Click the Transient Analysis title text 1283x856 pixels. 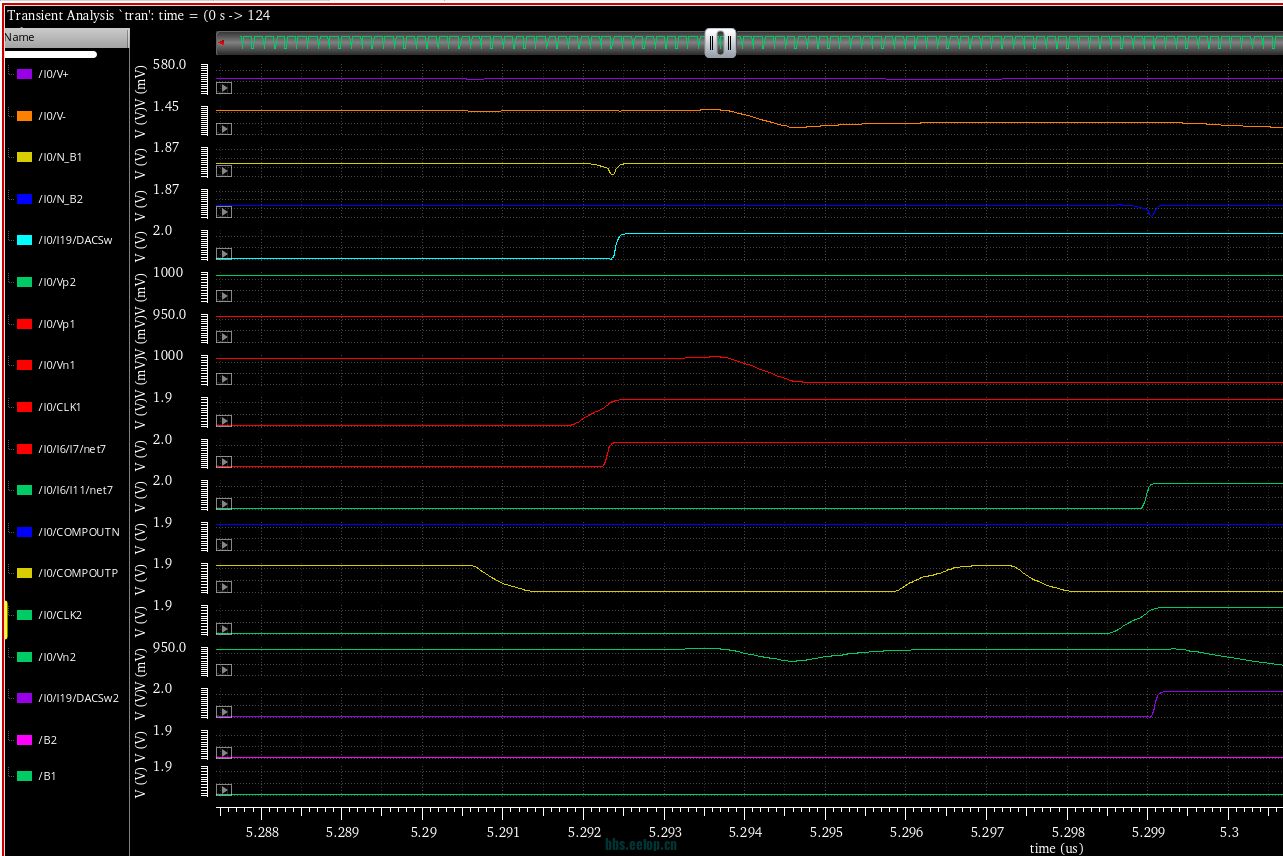coord(138,15)
